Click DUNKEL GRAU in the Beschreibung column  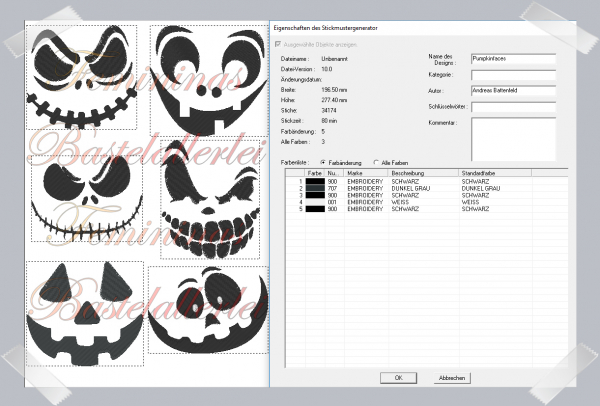pyautogui.click(x=411, y=188)
